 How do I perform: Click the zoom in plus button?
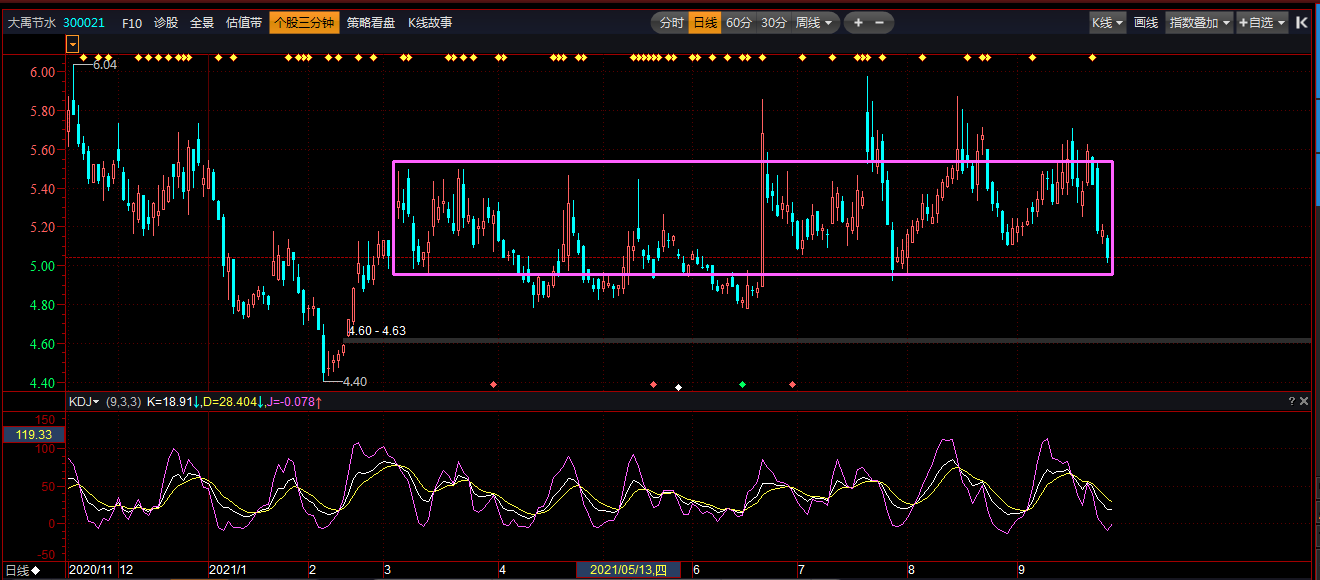point(858,22)
